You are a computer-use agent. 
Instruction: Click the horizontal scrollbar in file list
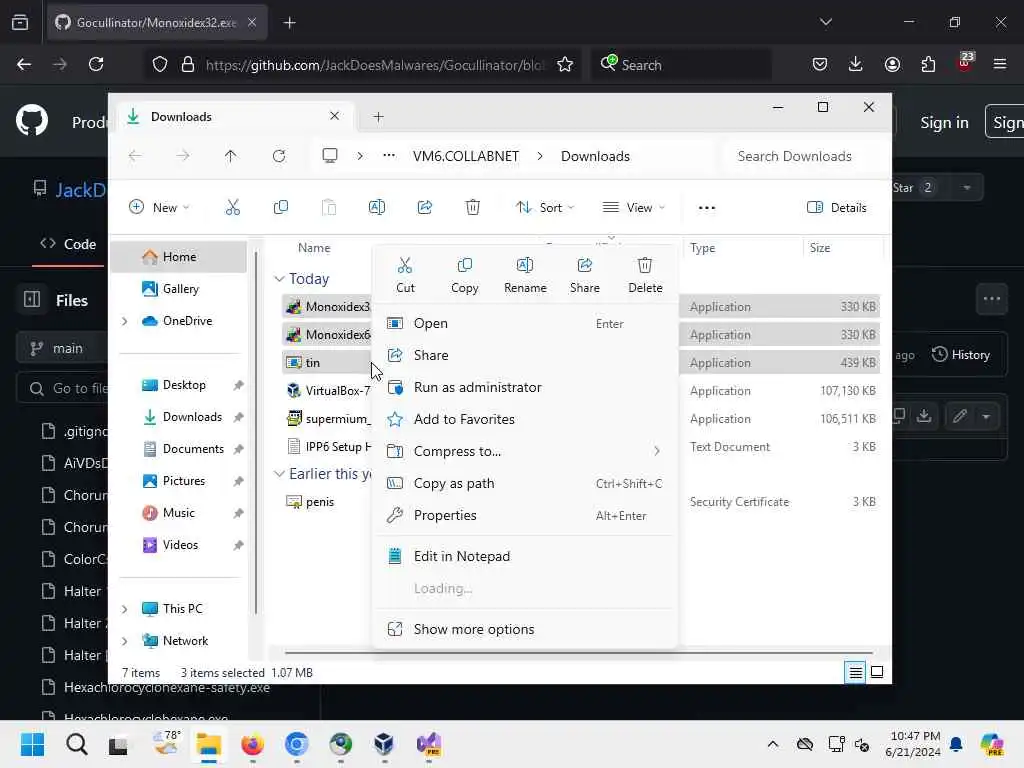click(x=578, y=652)
